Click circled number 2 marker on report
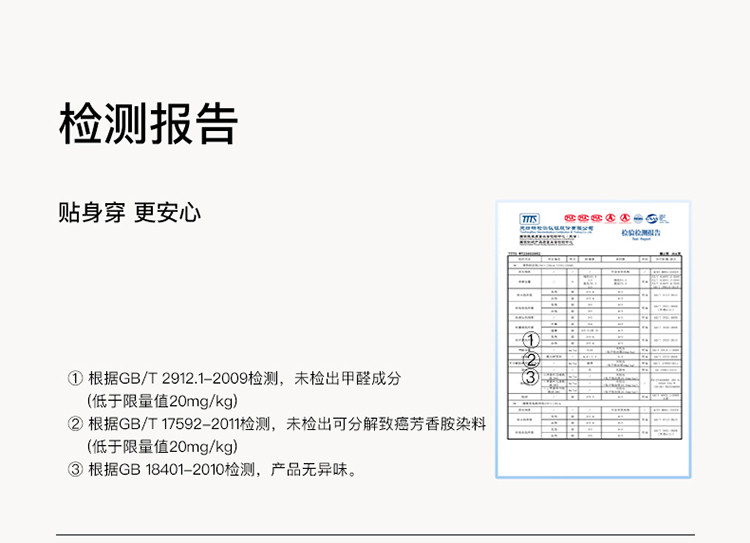 click(531, 359)
